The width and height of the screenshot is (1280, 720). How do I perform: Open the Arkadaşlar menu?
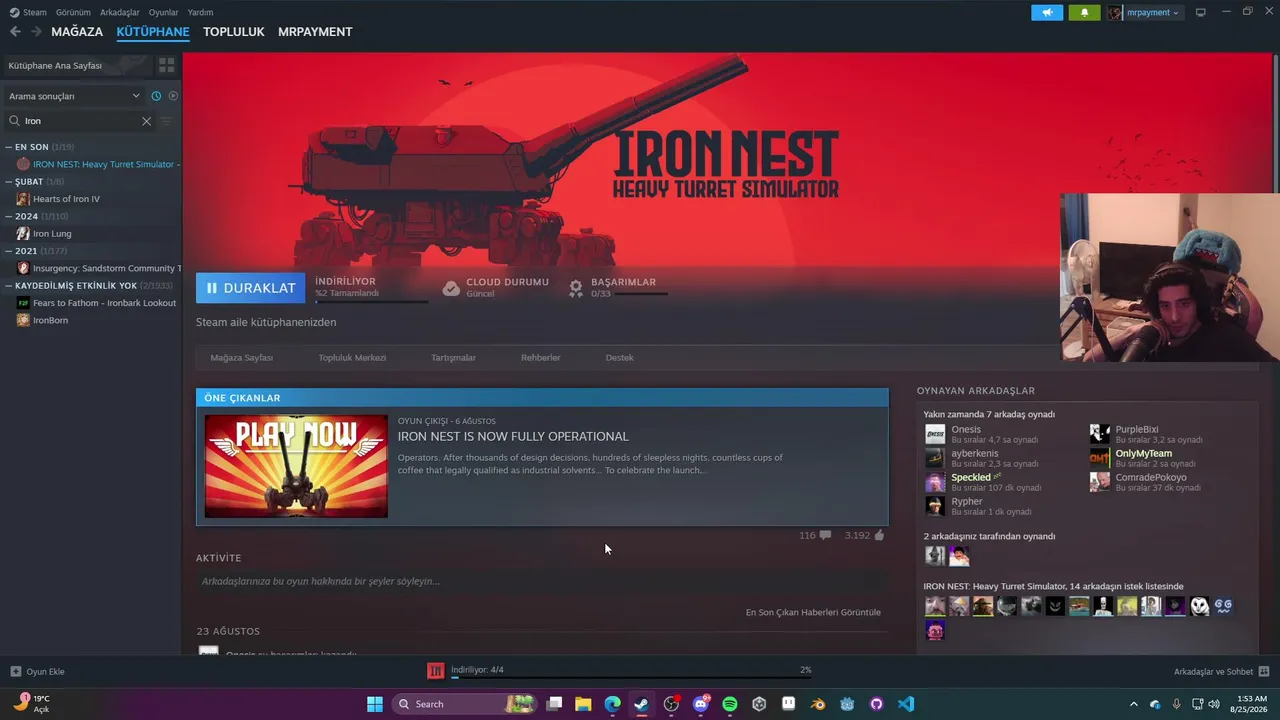pos(120,12)
